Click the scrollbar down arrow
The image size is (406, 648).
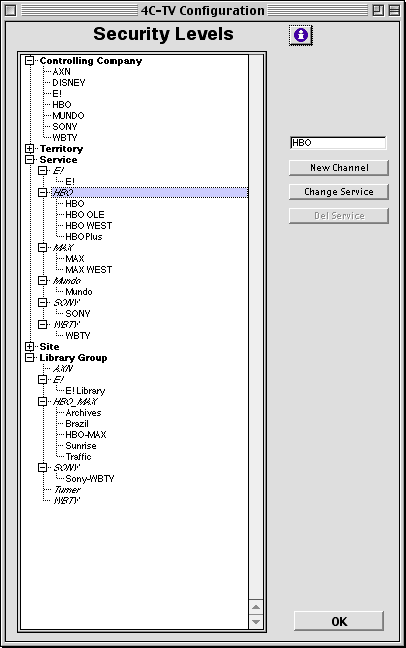coord(256,622)
